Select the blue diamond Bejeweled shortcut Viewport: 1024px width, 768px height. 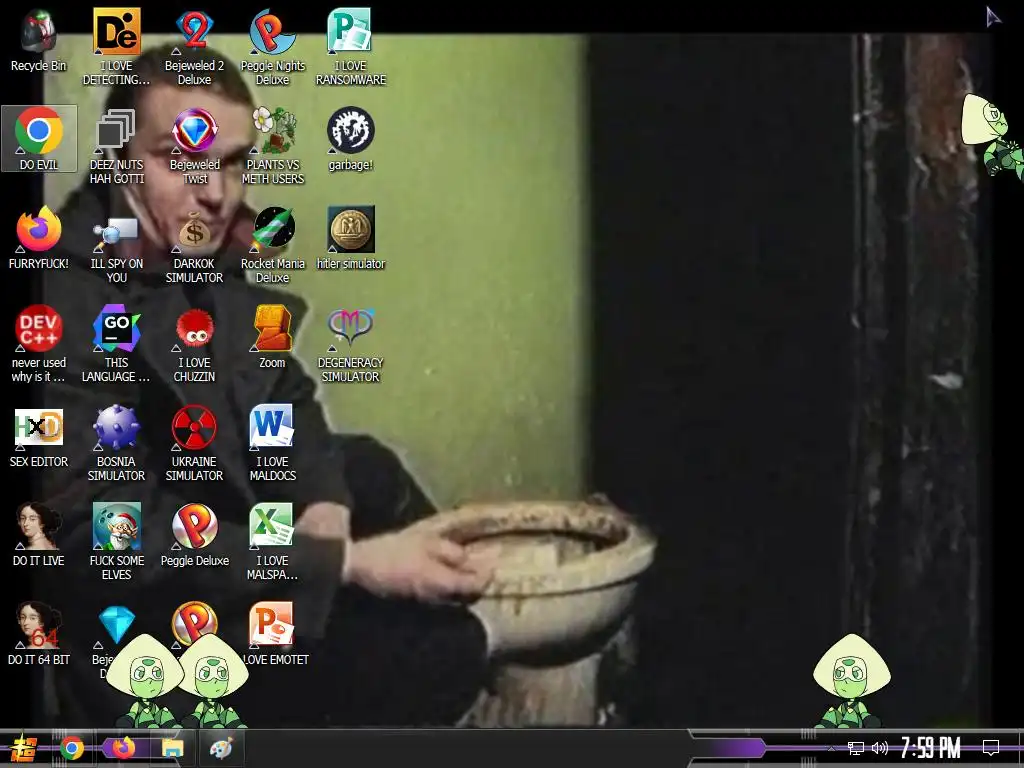pyautogui.click(x=116, y=627)
